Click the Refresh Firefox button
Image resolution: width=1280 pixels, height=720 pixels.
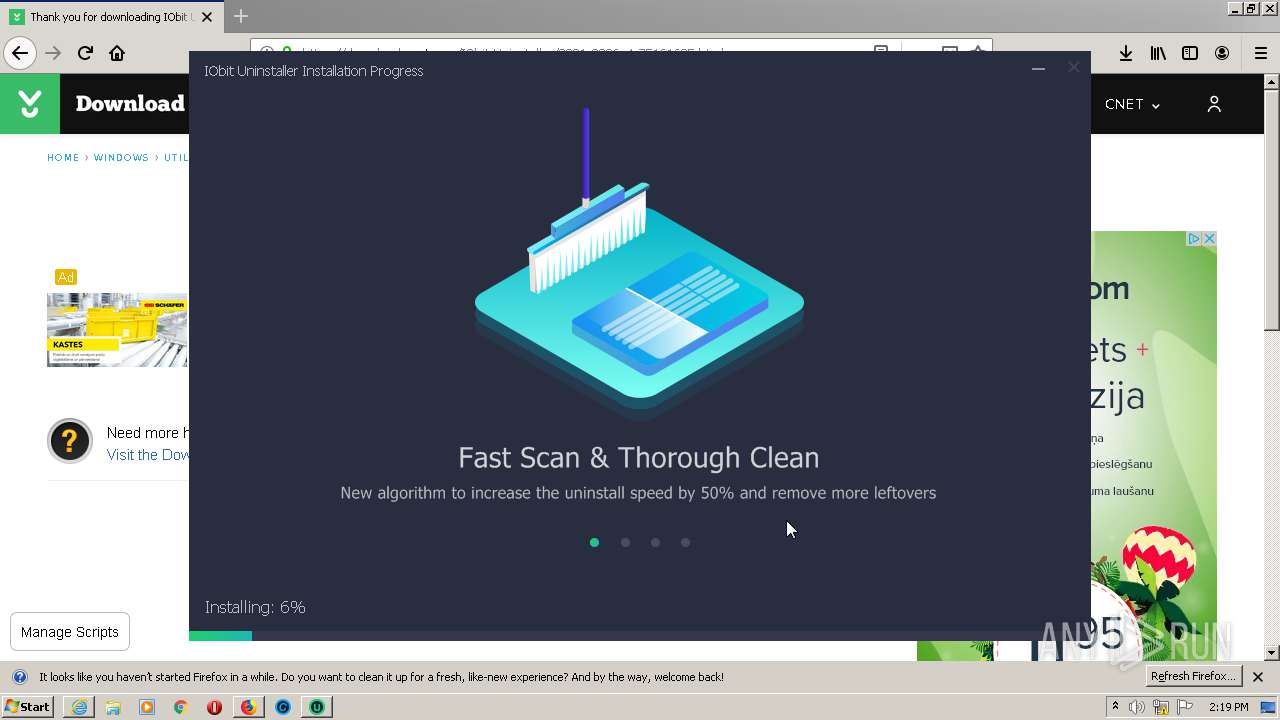click(x=1194, y=677)
